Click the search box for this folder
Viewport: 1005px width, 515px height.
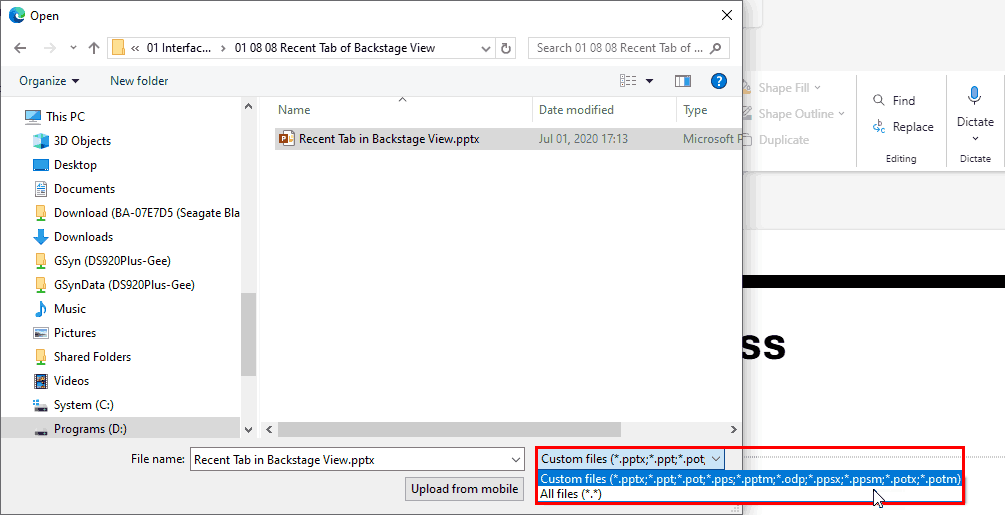pos(628,48)
